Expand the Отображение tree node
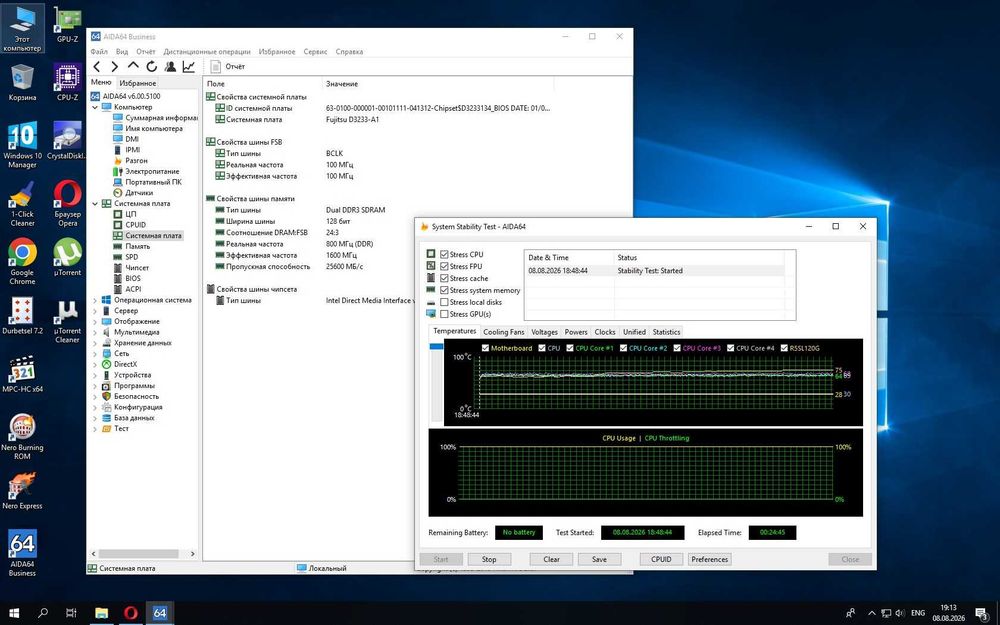This screenshot has height=625, width=1000. [x=95, y=321]
